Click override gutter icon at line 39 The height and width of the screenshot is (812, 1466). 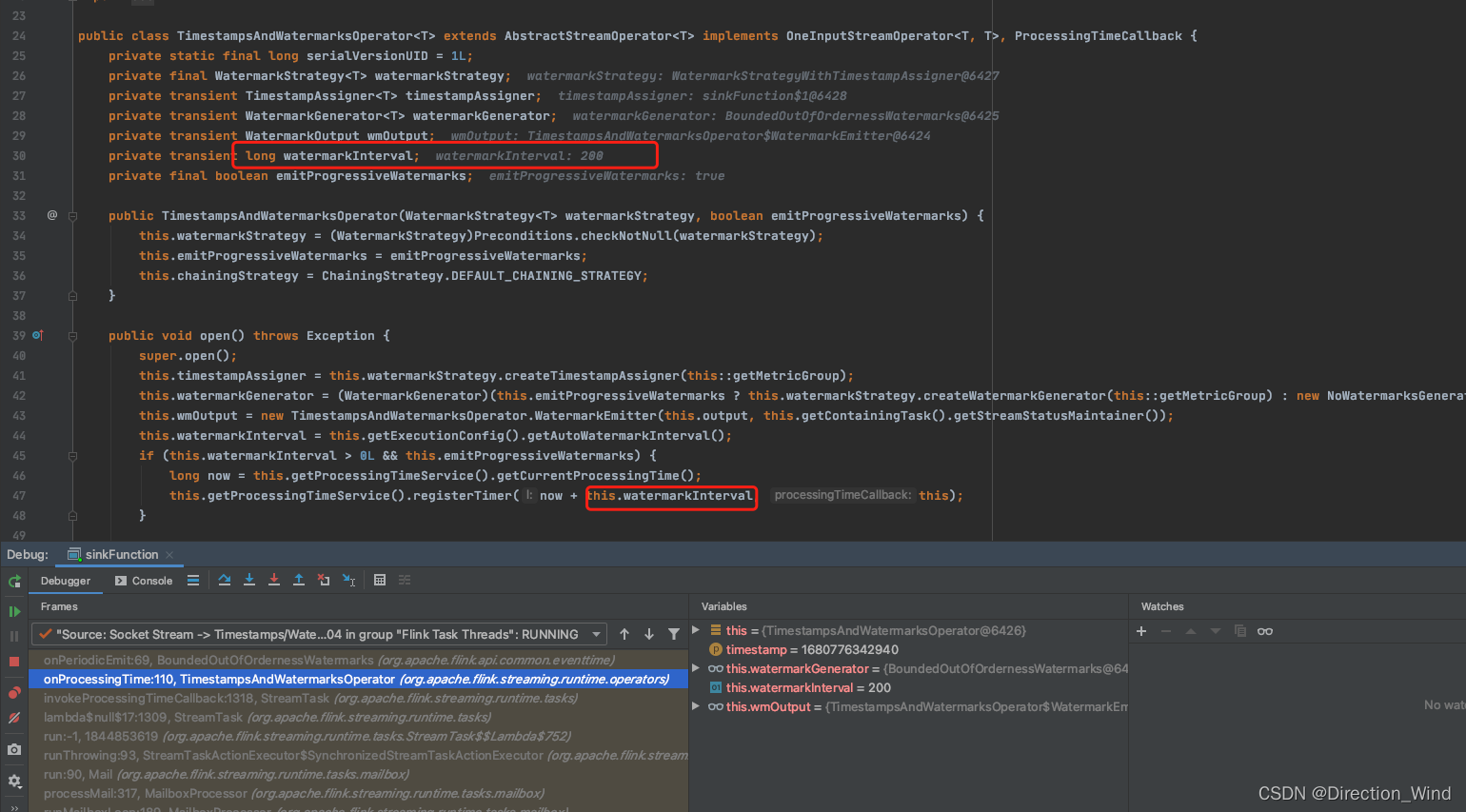(x=38, y=335)
